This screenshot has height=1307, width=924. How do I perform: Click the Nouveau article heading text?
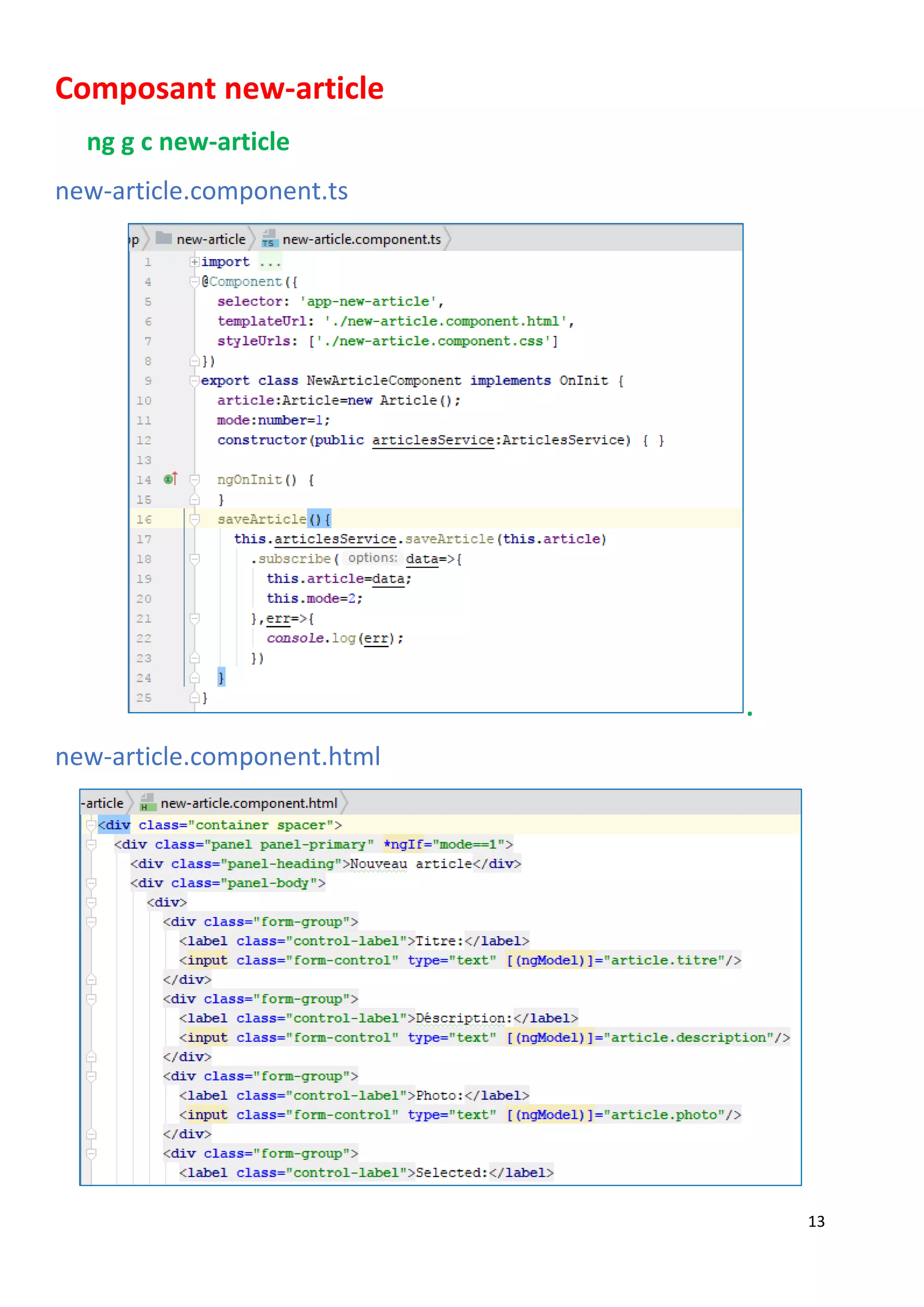point(411,863)
